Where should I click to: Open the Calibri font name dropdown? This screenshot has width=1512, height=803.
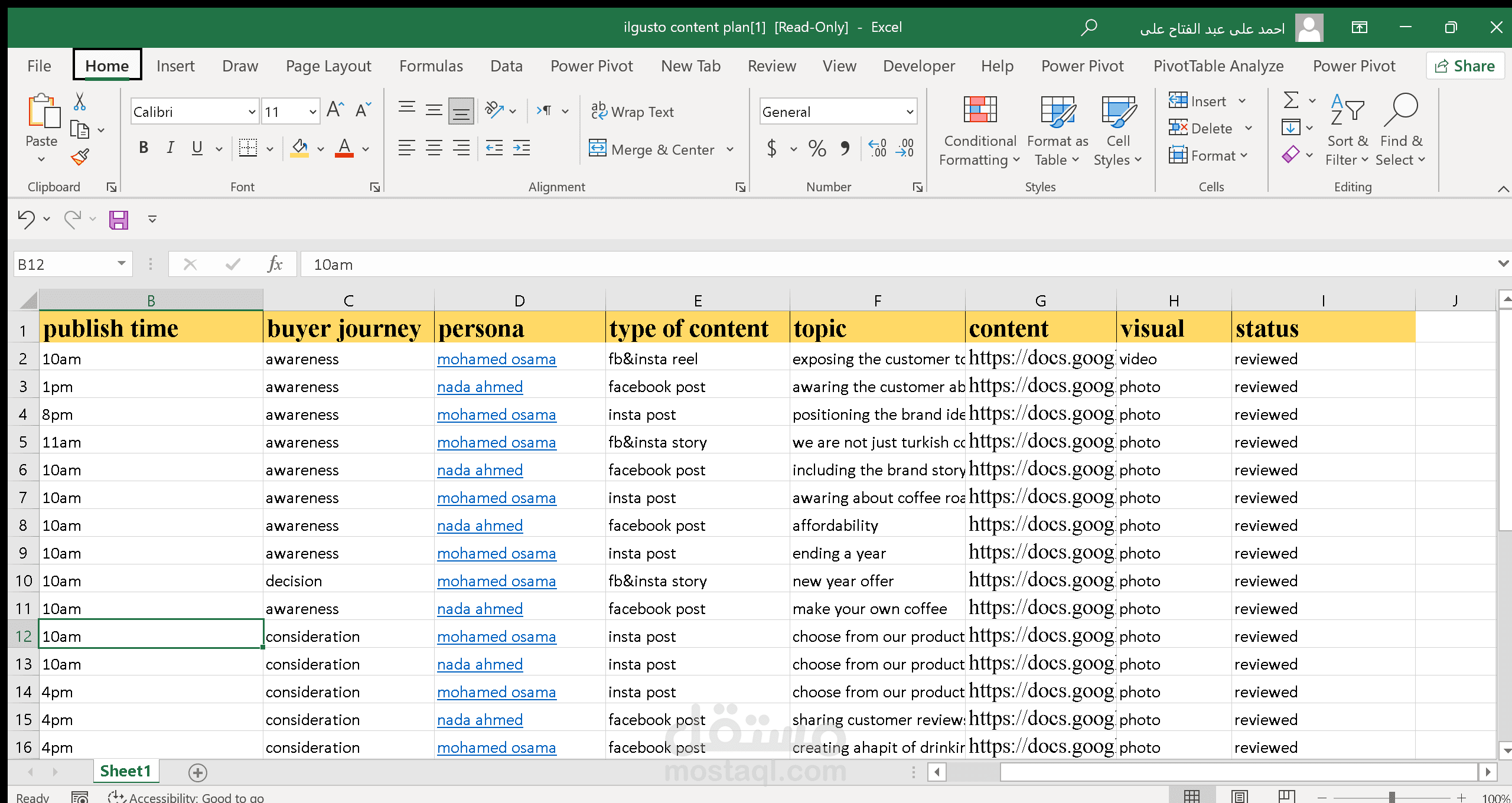pyautogui.click(x=252, y=112)
